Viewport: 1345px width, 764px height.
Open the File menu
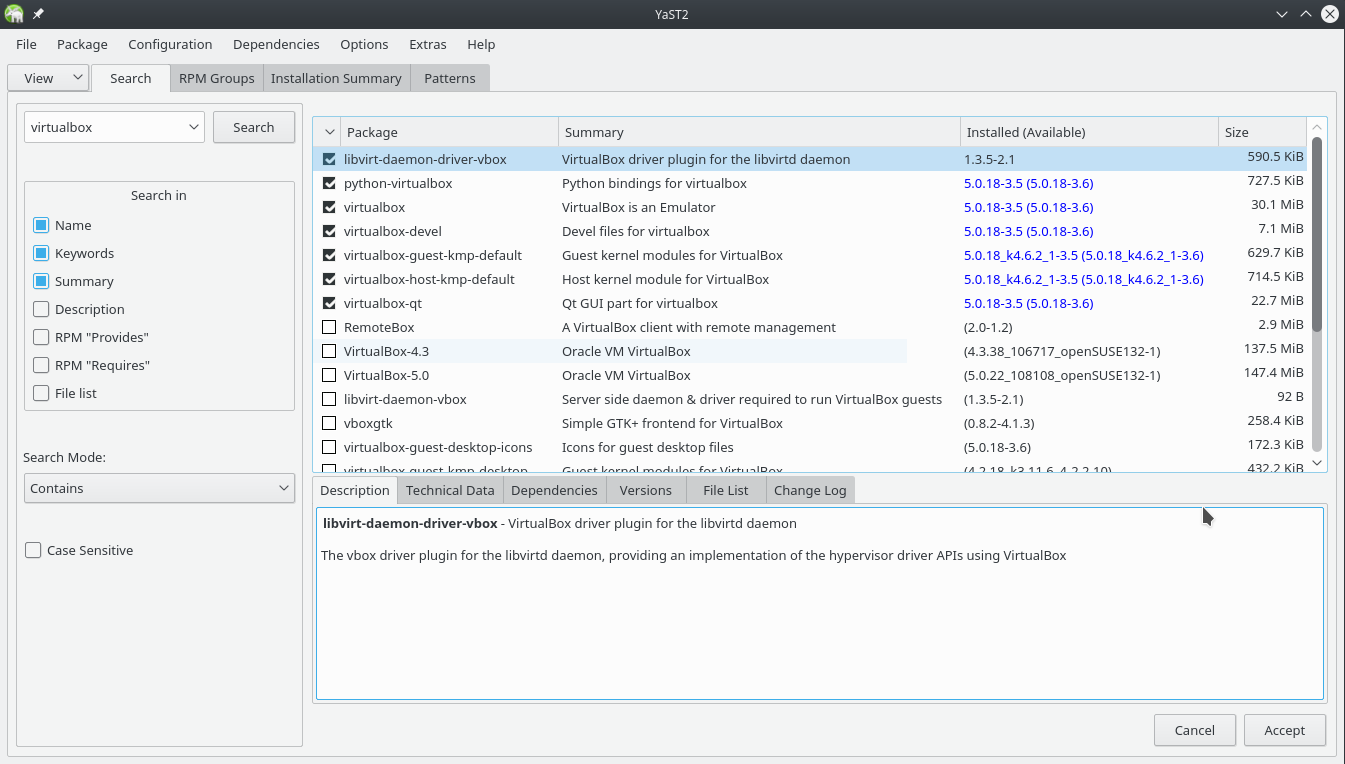(x=26, y=44)
